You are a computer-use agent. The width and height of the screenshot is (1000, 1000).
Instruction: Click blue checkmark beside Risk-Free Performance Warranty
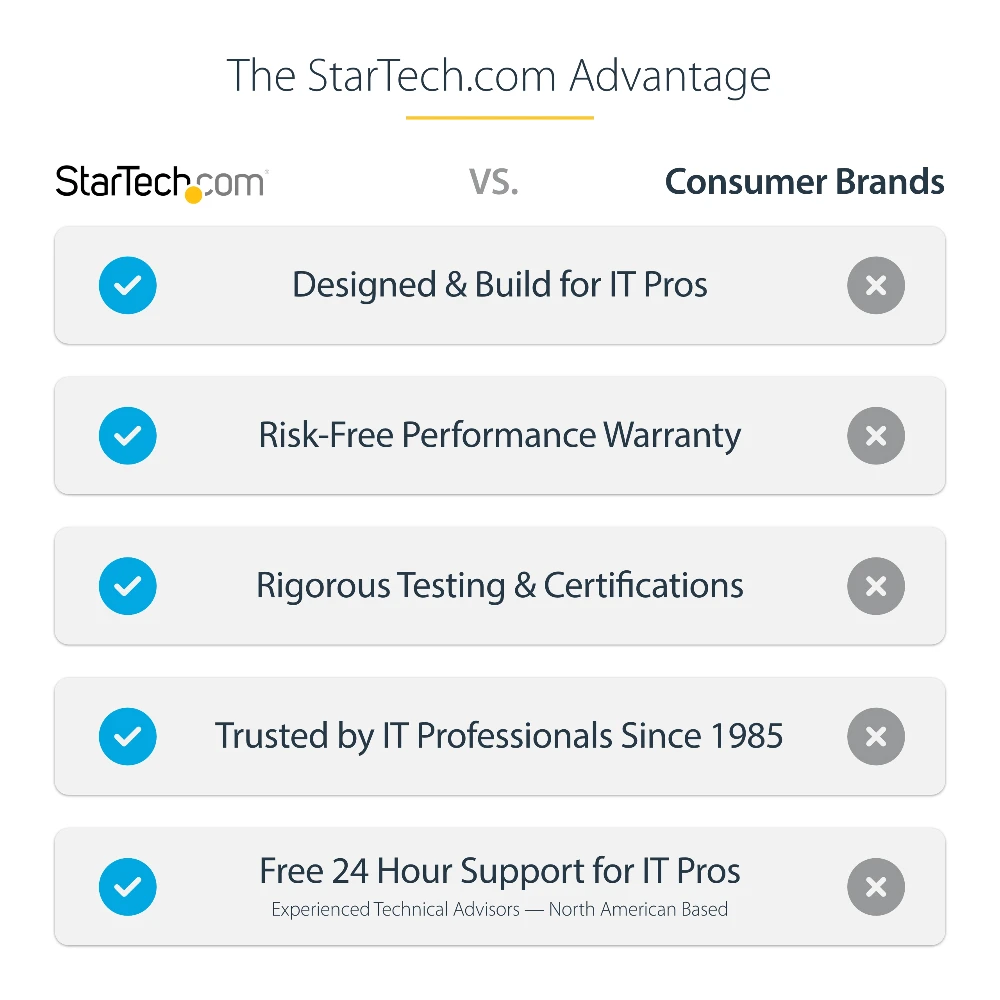click(x=128, y=436)
